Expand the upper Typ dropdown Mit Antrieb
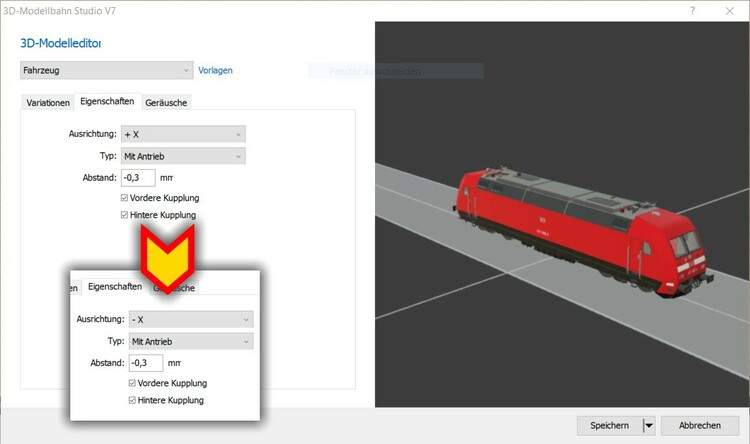Screen dimensions: 750x444 pos(183,156)
